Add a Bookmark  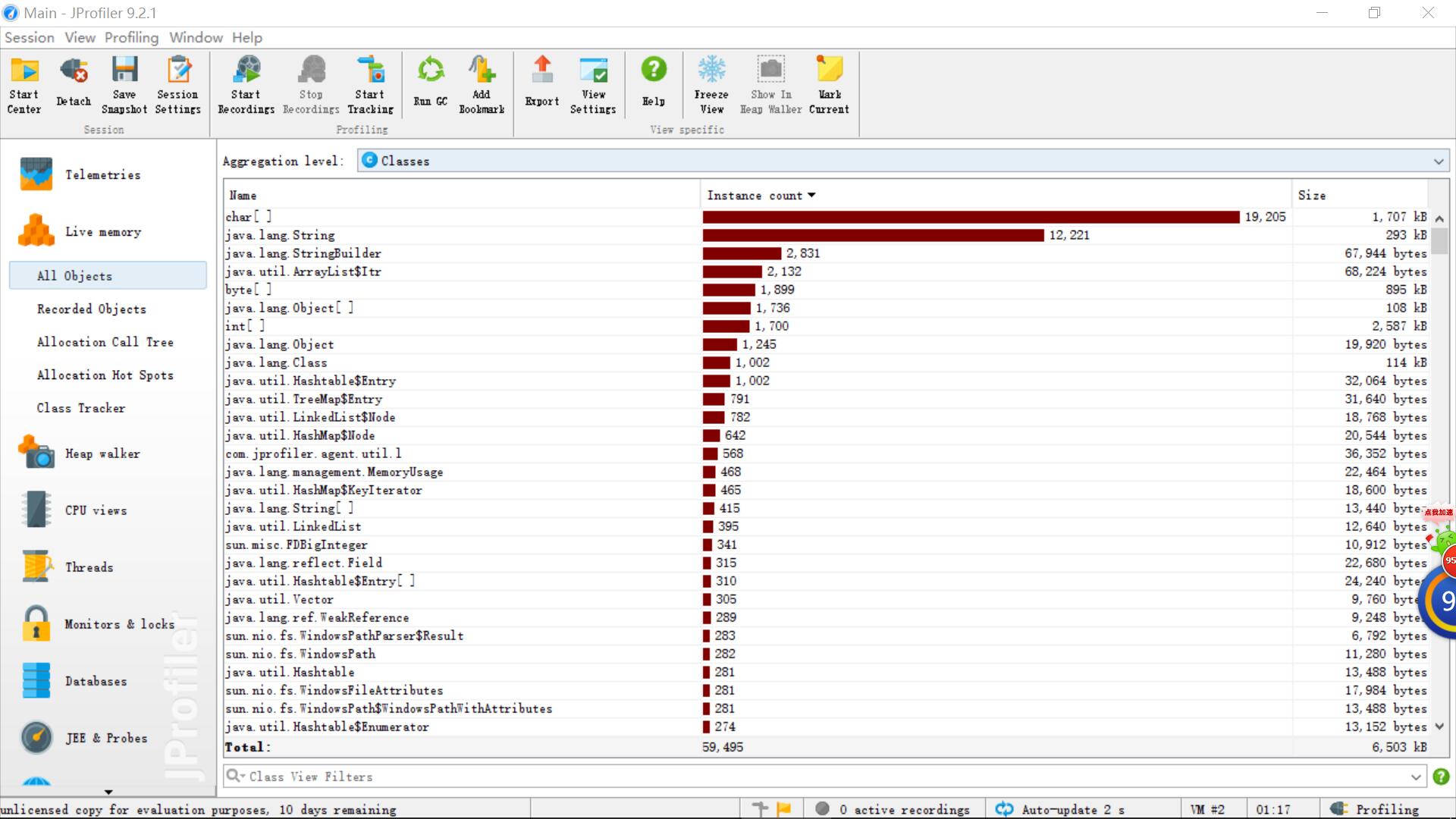[482, 86]
